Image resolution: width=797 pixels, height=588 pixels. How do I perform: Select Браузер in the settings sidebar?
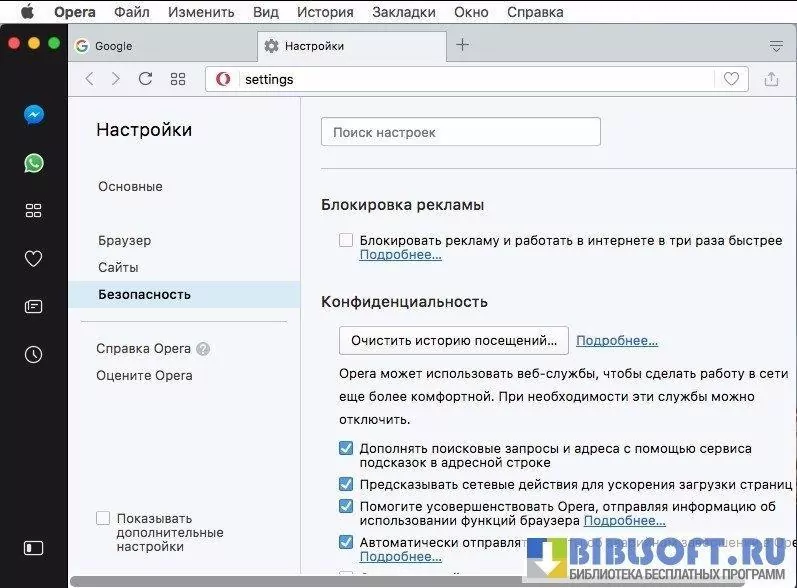(125, 240)
